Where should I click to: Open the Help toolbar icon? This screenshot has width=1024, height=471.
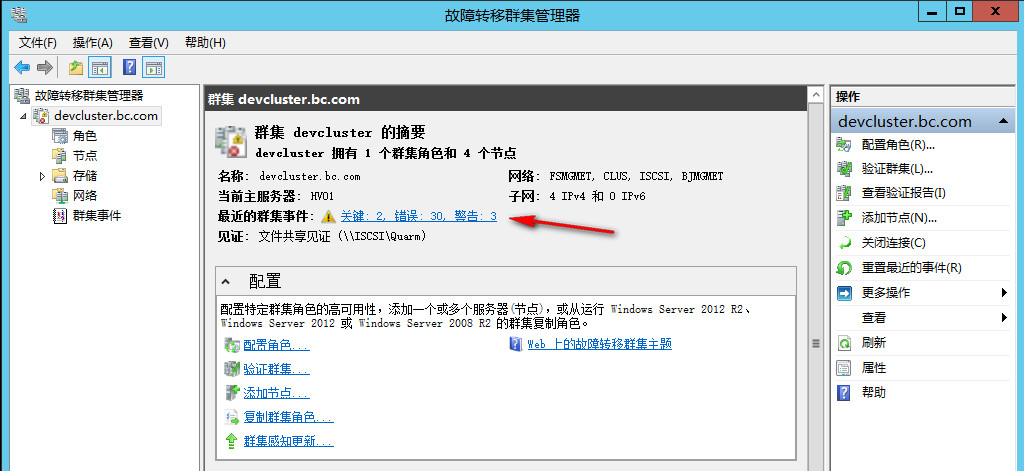pyautogui.click(x=130, y=67)
